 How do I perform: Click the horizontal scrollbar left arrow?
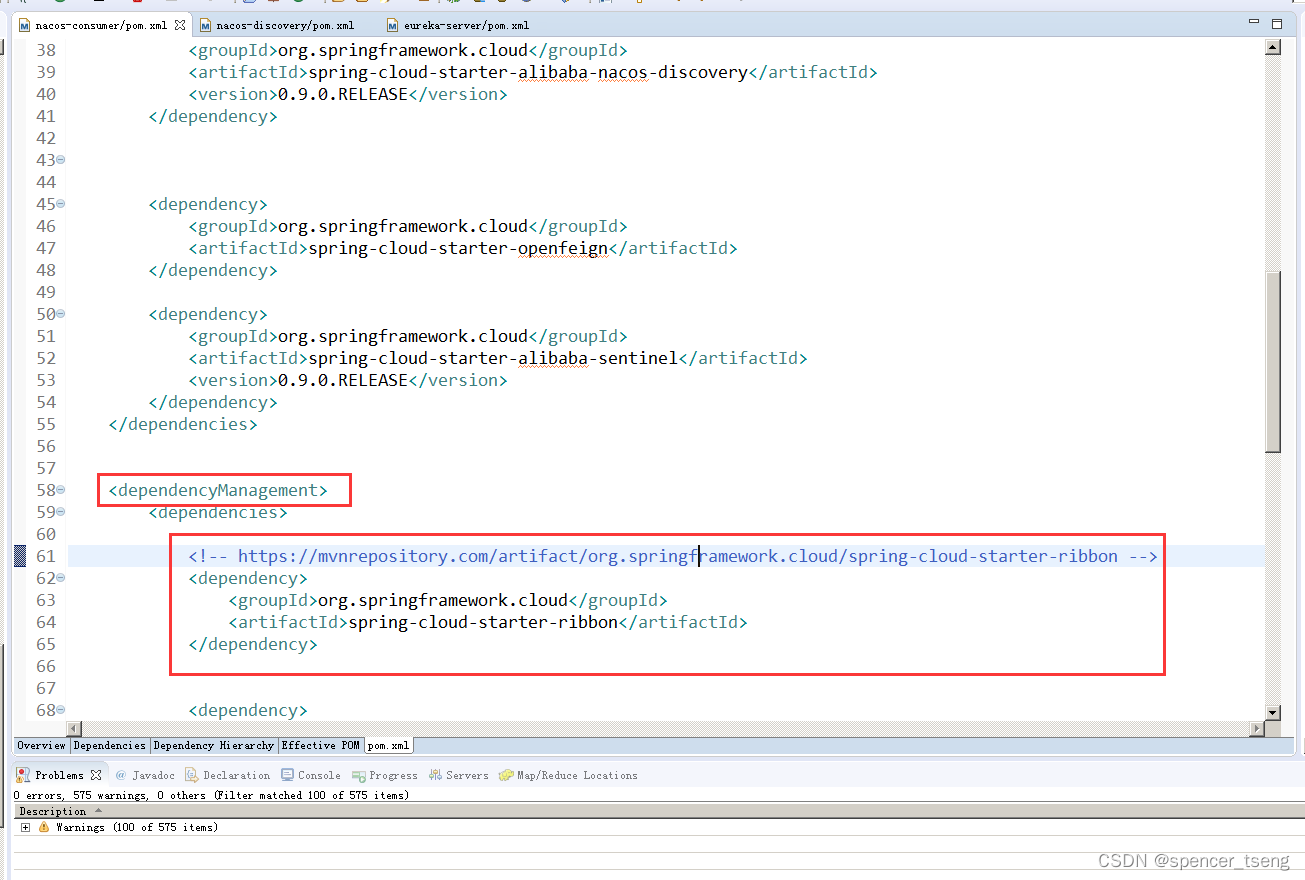point(73,729)
